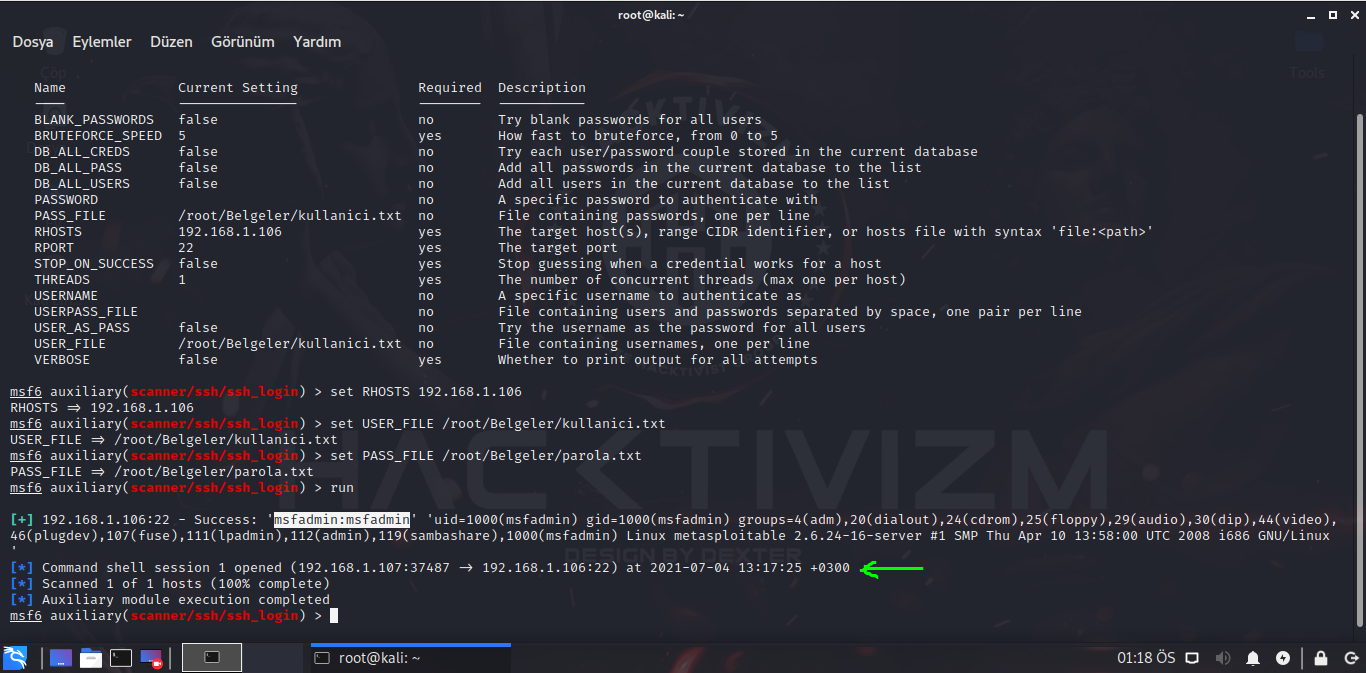Maximize the terminal window
This screenshot has height=673, width=1366.
(x=1332, y=15)
